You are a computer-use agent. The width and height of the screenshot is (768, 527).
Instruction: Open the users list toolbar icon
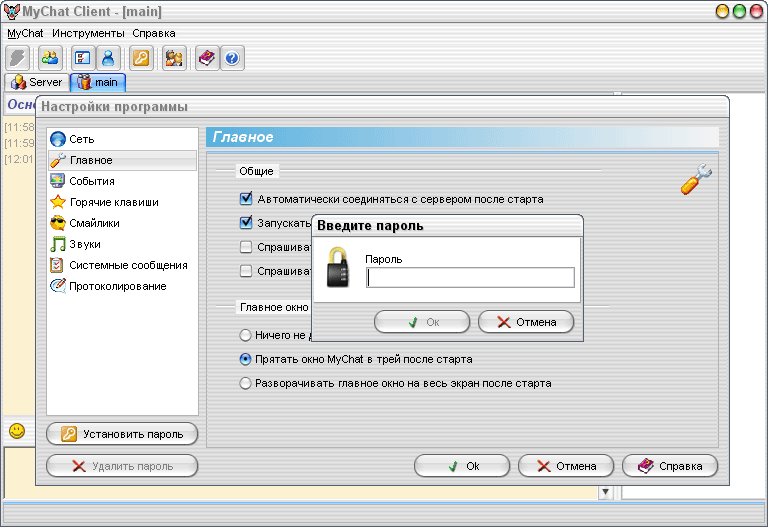point(50,58)
